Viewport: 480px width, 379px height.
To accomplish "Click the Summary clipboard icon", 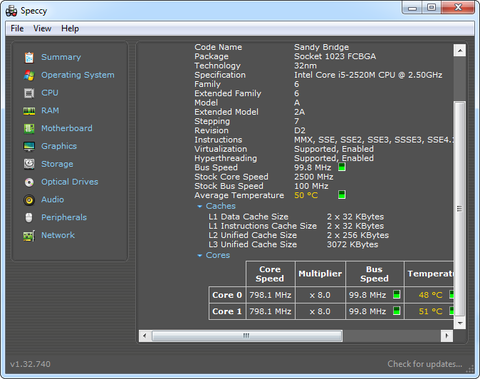I will click(29, 57).
